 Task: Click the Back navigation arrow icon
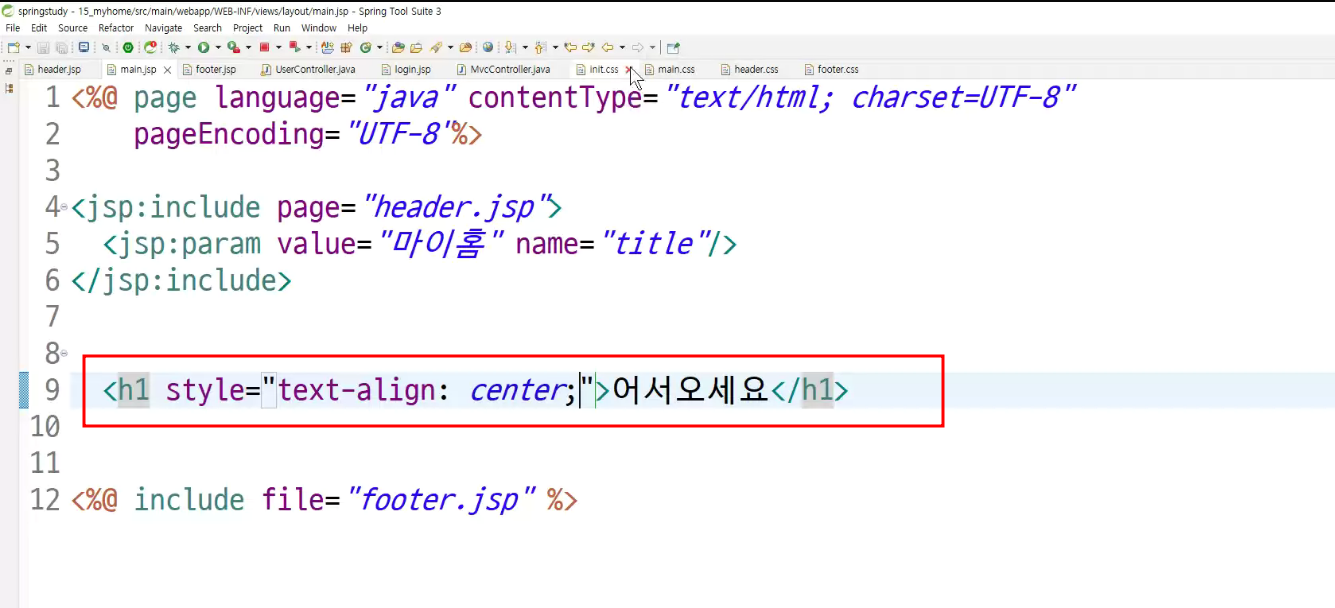tap(607, 47)
